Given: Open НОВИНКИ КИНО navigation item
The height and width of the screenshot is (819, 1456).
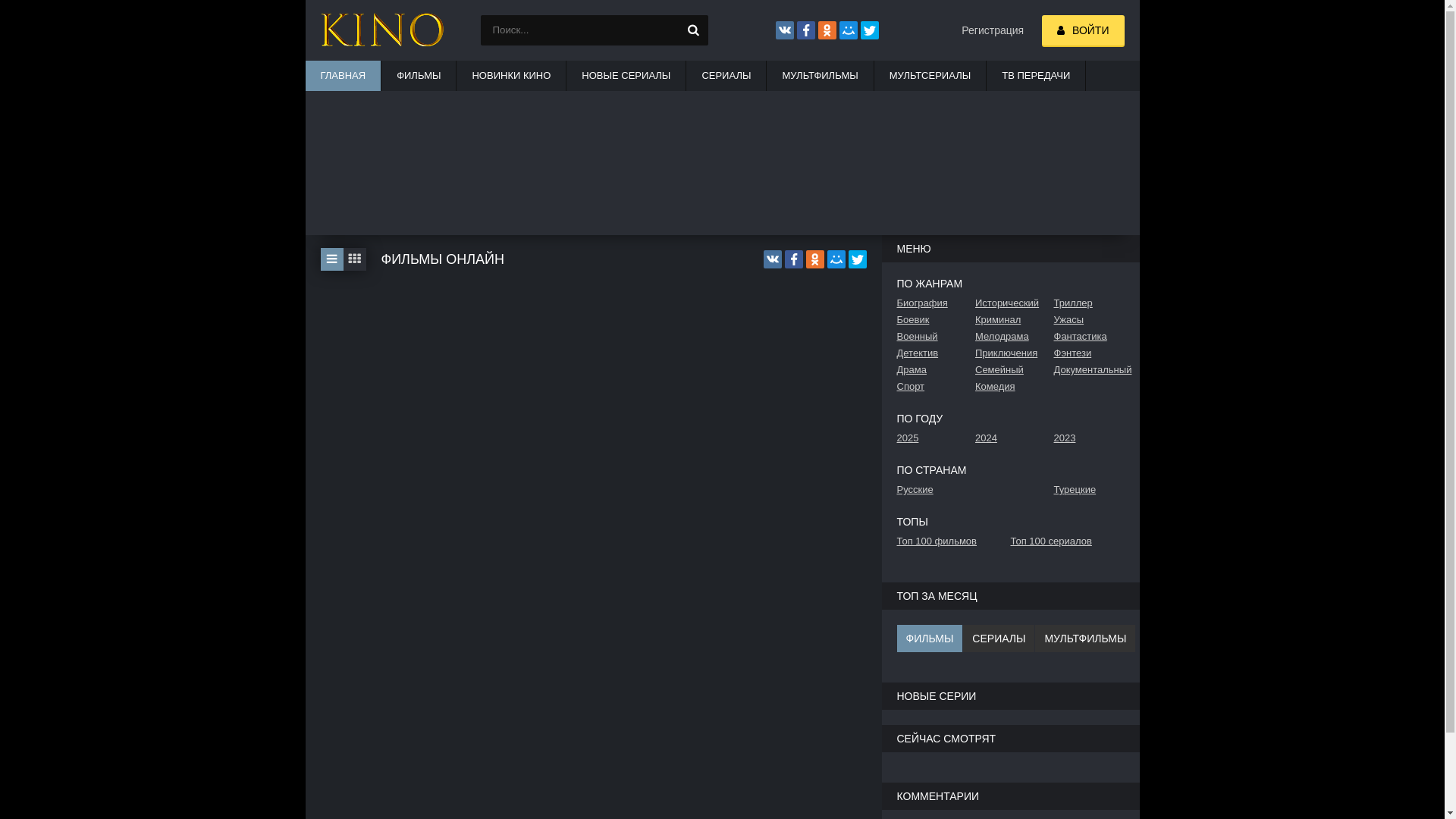Looking at the screenshot, I should (x=510, y=76).
